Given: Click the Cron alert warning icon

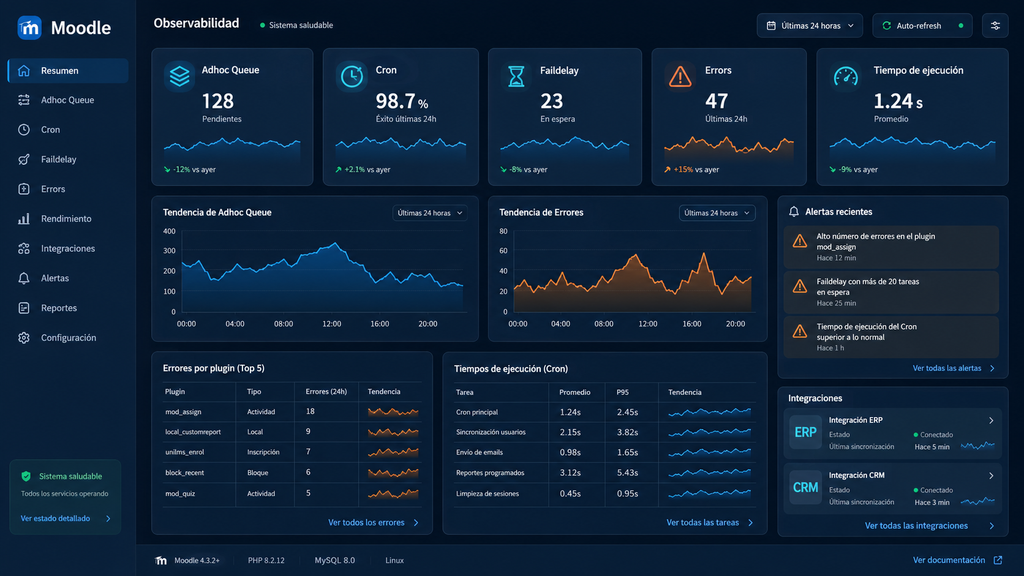Looking at the screenshot, I should (x=799, y=332).
